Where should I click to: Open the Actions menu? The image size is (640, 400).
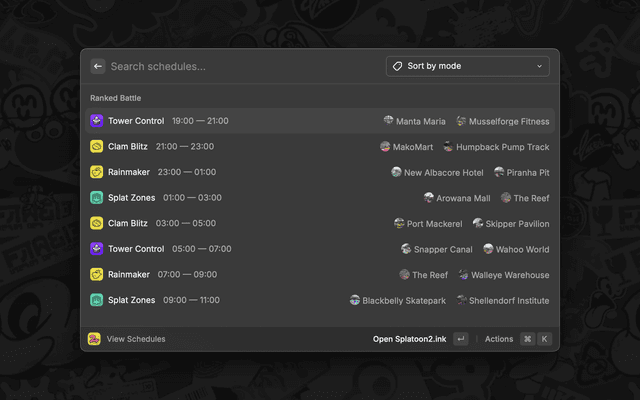point(498,339)
